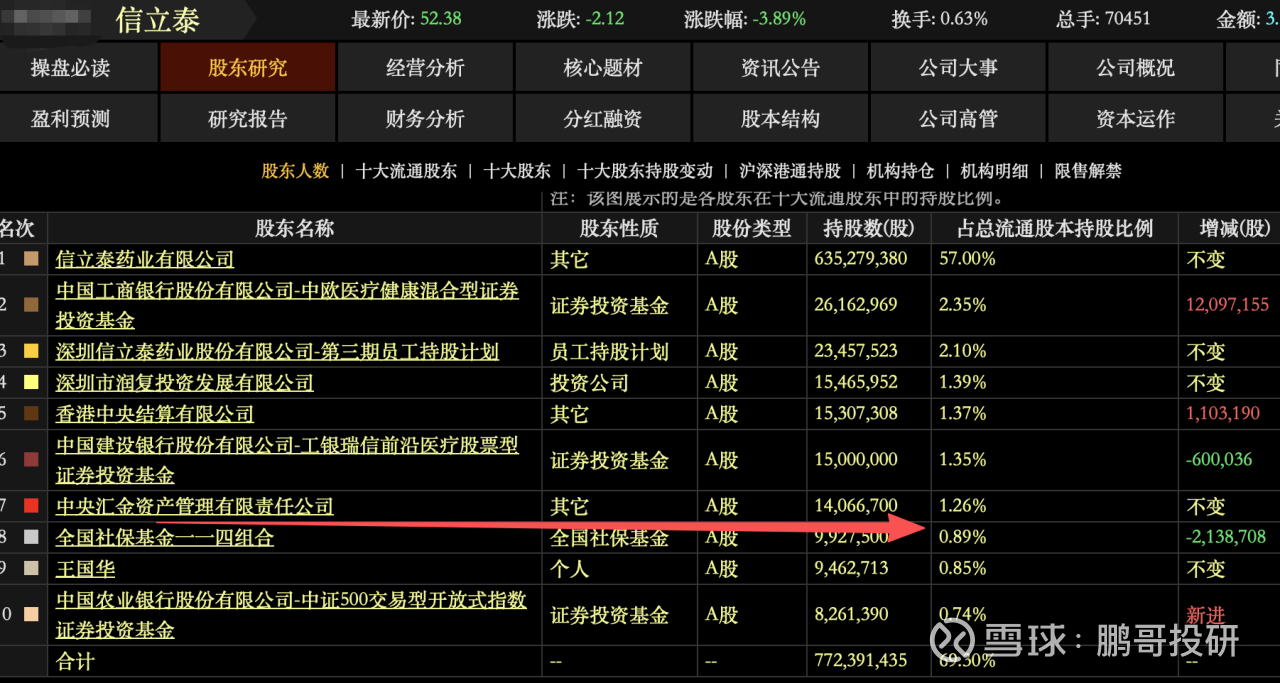
Task: Open the 盈利预测 tab
Action: pyautogui.click(x=70, y=119)
